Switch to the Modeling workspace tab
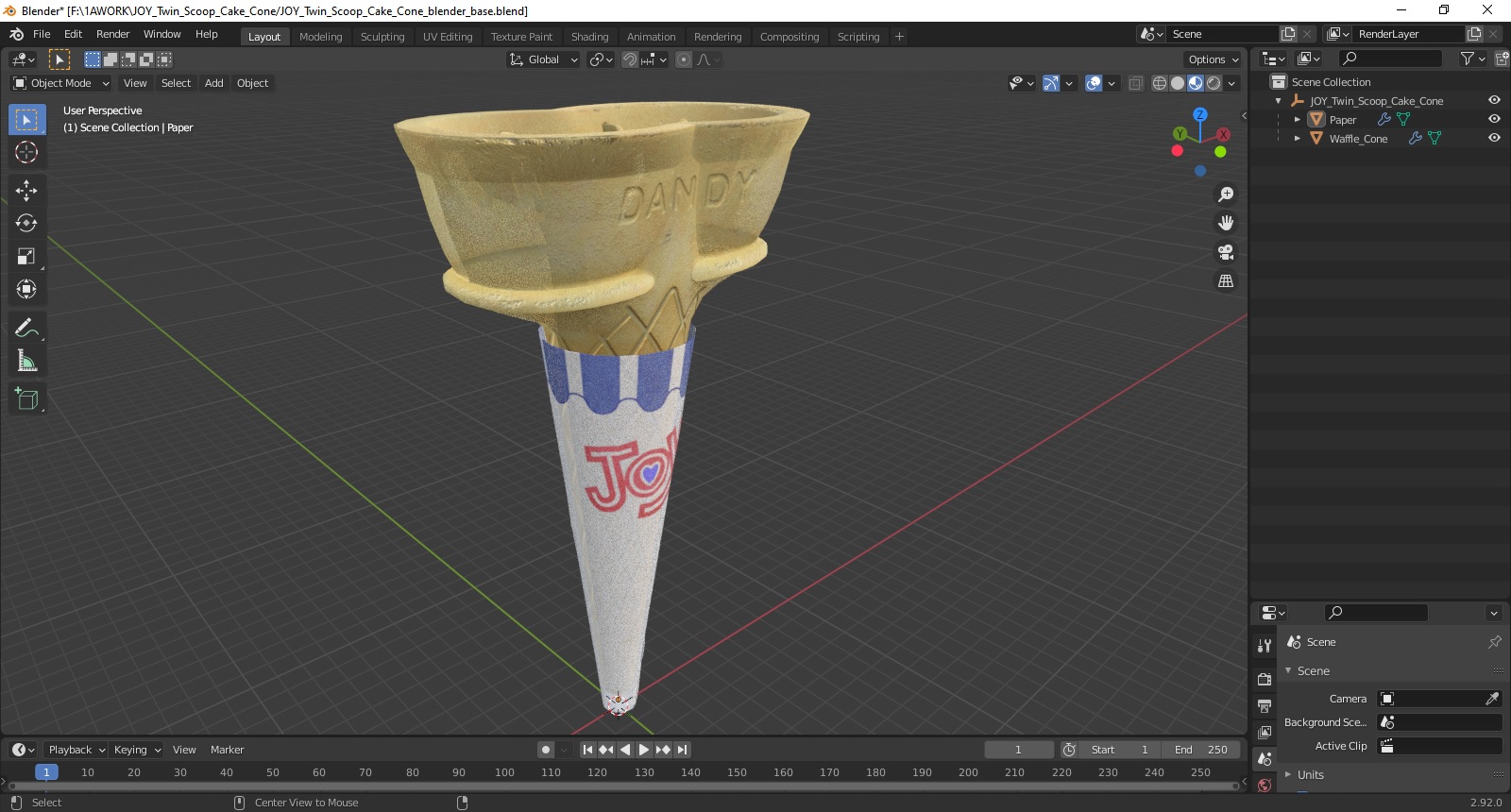Screen dimensions: 1511x812 tap(320, 37)
